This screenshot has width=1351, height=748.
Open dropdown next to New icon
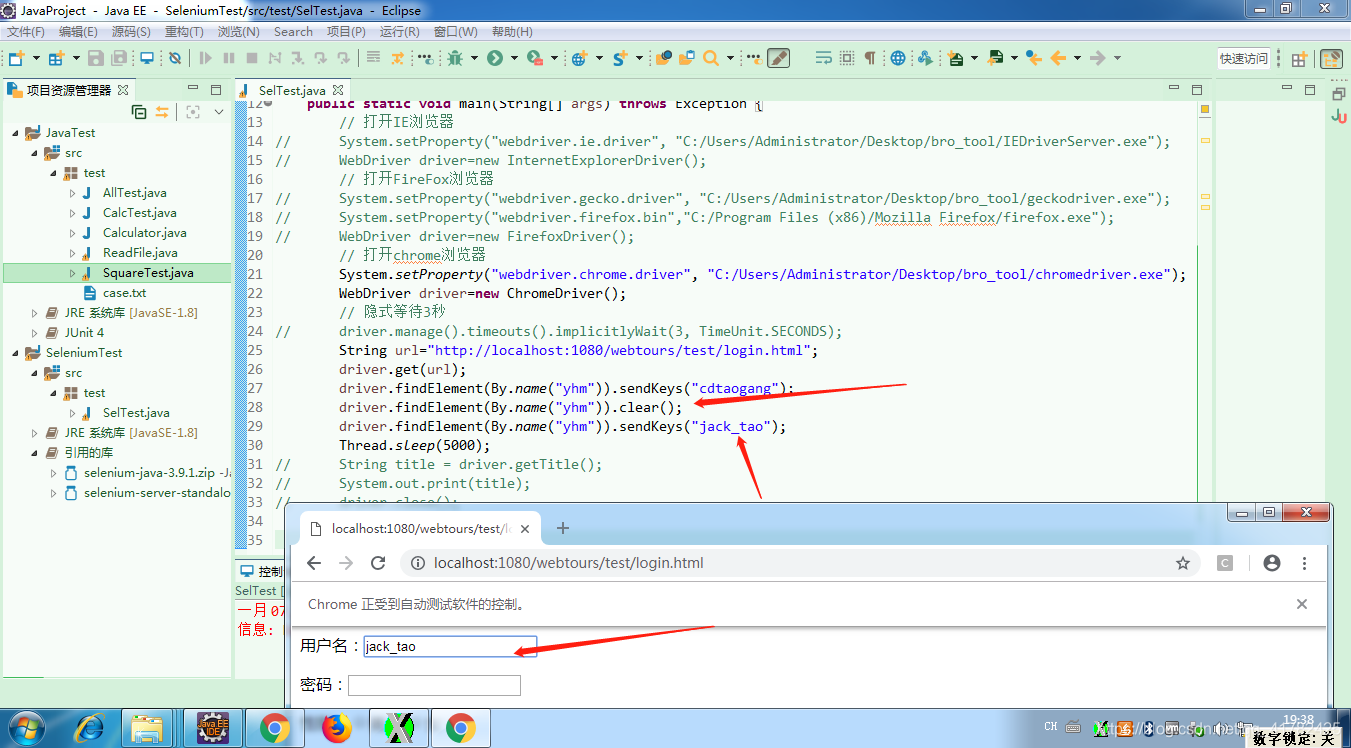[x=36, y=58]
